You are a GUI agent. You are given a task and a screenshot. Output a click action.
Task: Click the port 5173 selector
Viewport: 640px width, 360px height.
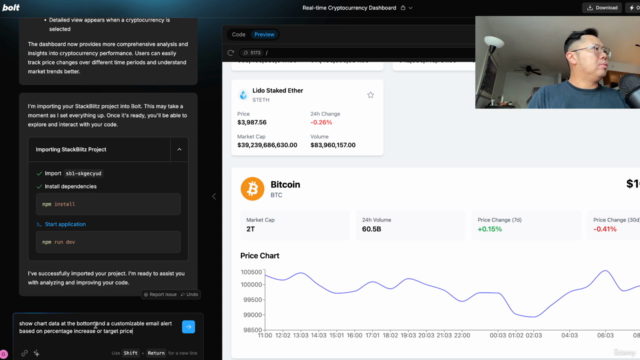pos(252,53)
